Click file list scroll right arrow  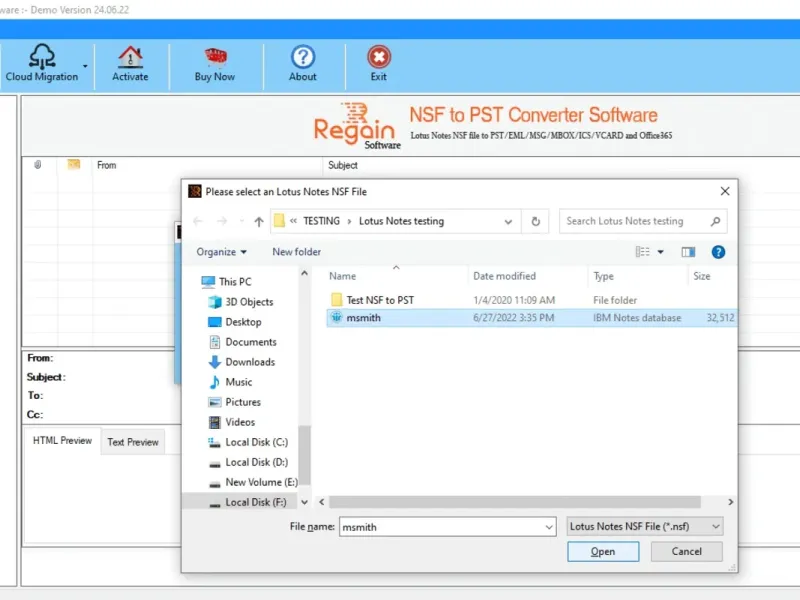tap(731, 502)
